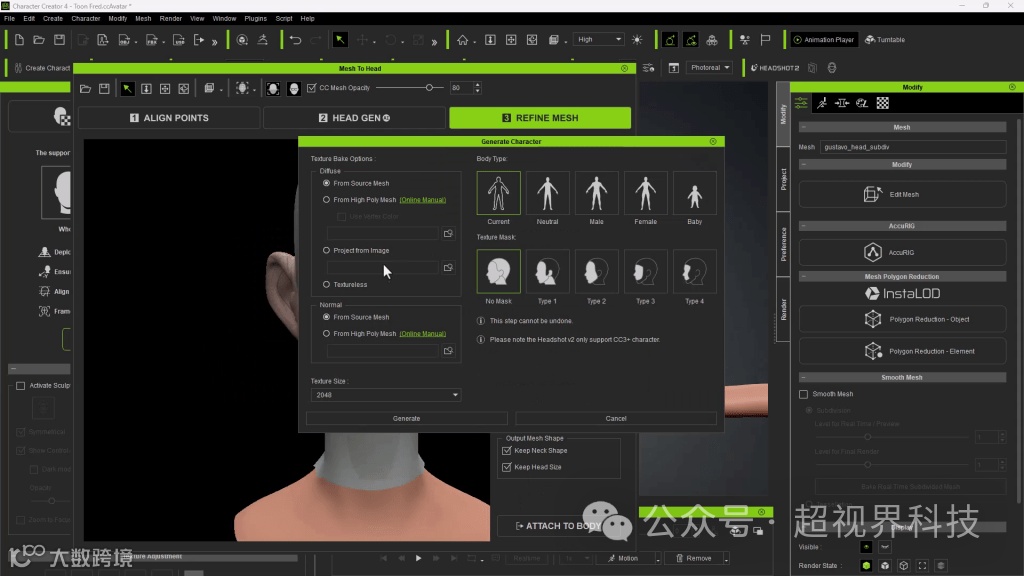Click the open folder icon in Mesh To Head toolbar
Viewport: 1024px width, 576px height.
pos(86,88)
